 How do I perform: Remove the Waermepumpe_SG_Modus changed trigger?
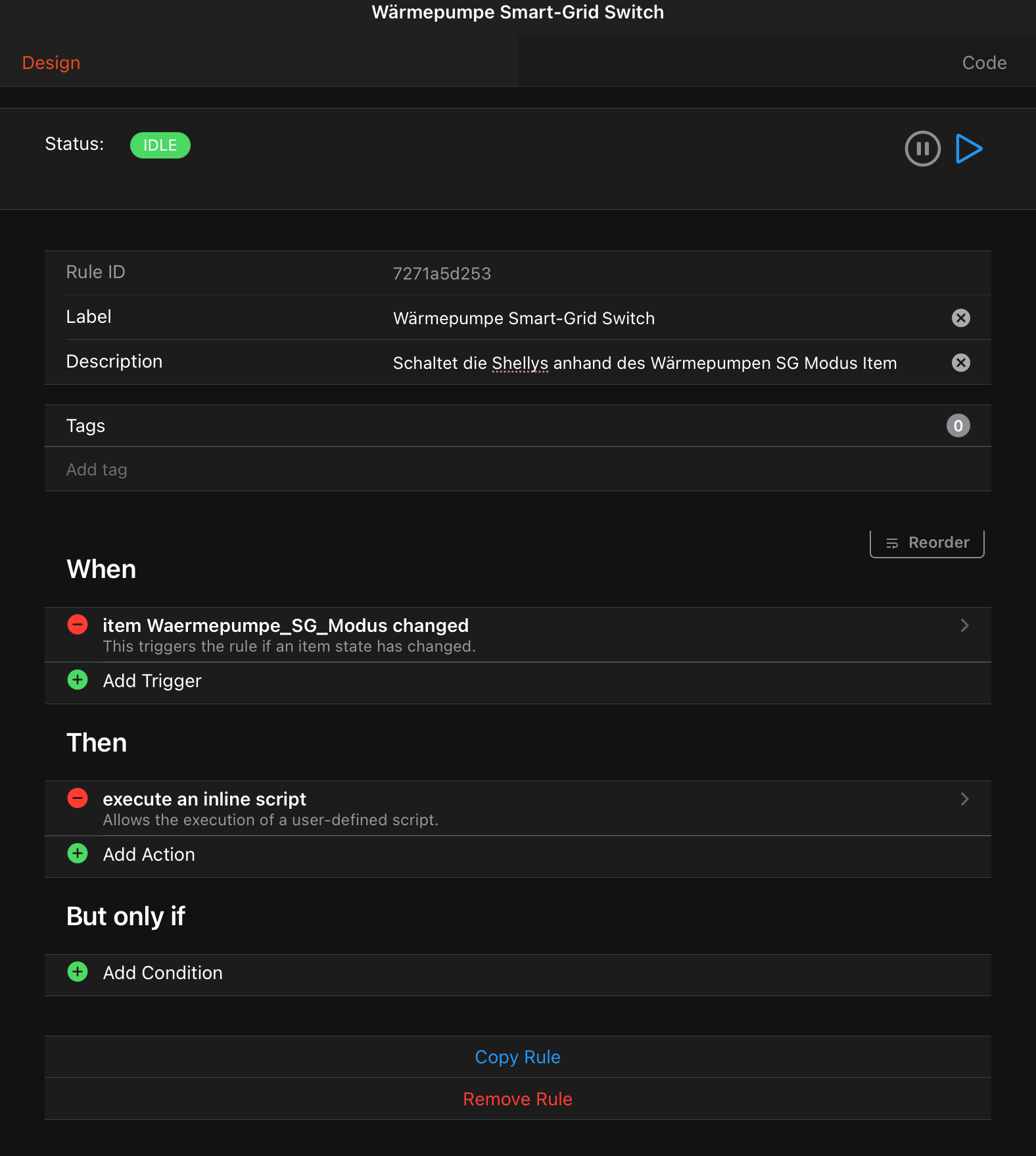click(78, 625)
